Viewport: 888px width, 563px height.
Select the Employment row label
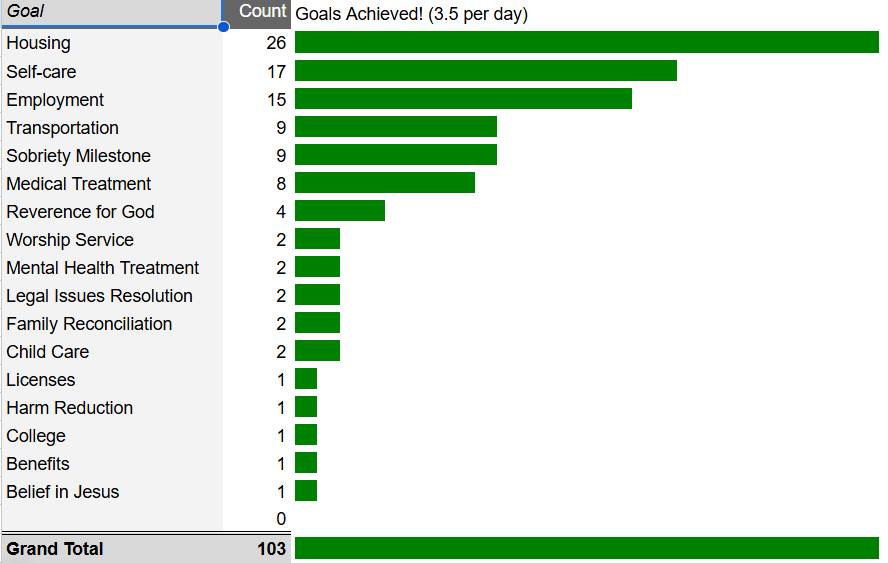(x=55, y=100)
